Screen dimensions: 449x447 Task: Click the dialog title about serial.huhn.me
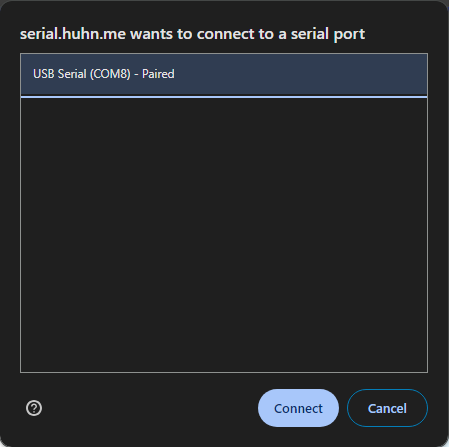(192, 34)
